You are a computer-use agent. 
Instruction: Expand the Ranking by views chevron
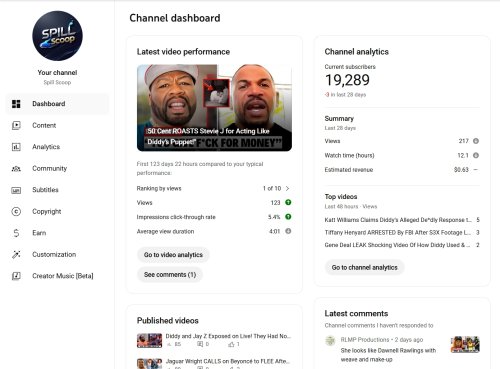tap(287, 188)
